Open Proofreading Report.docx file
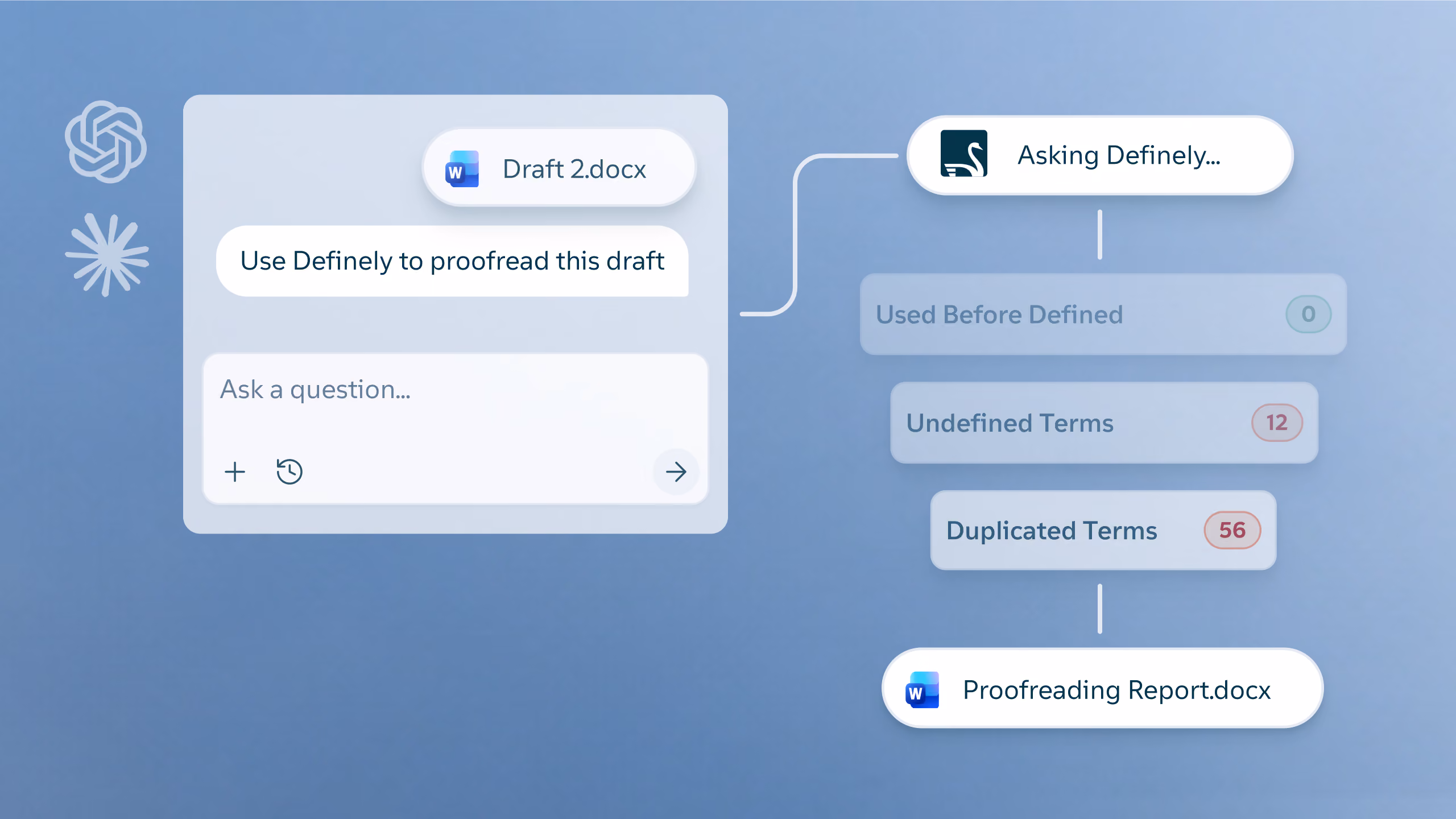Viewport: 1456px width, 819px height. [x=1102, y=688]
